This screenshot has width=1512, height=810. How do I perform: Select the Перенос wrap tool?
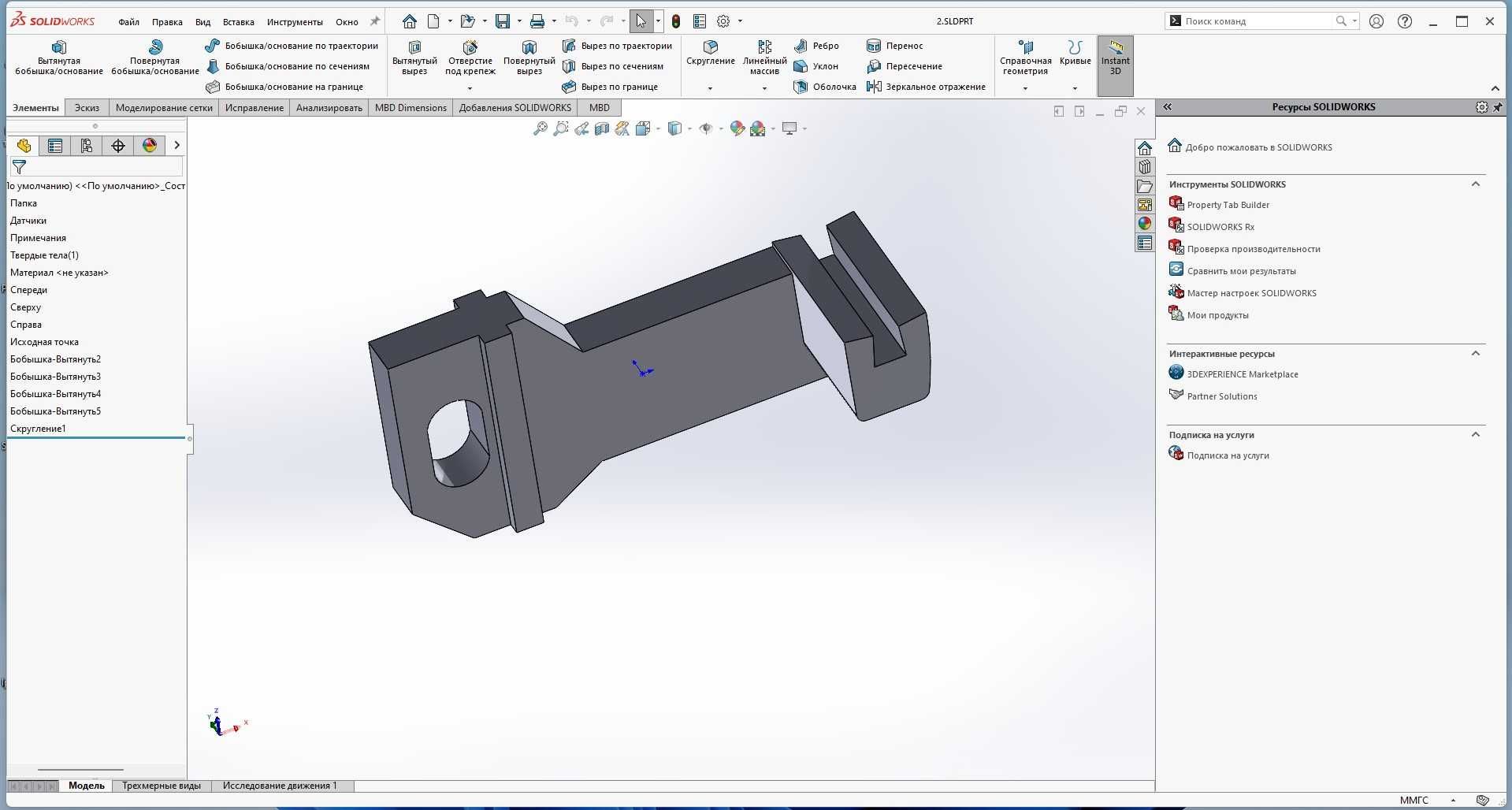tap(894, 46)
